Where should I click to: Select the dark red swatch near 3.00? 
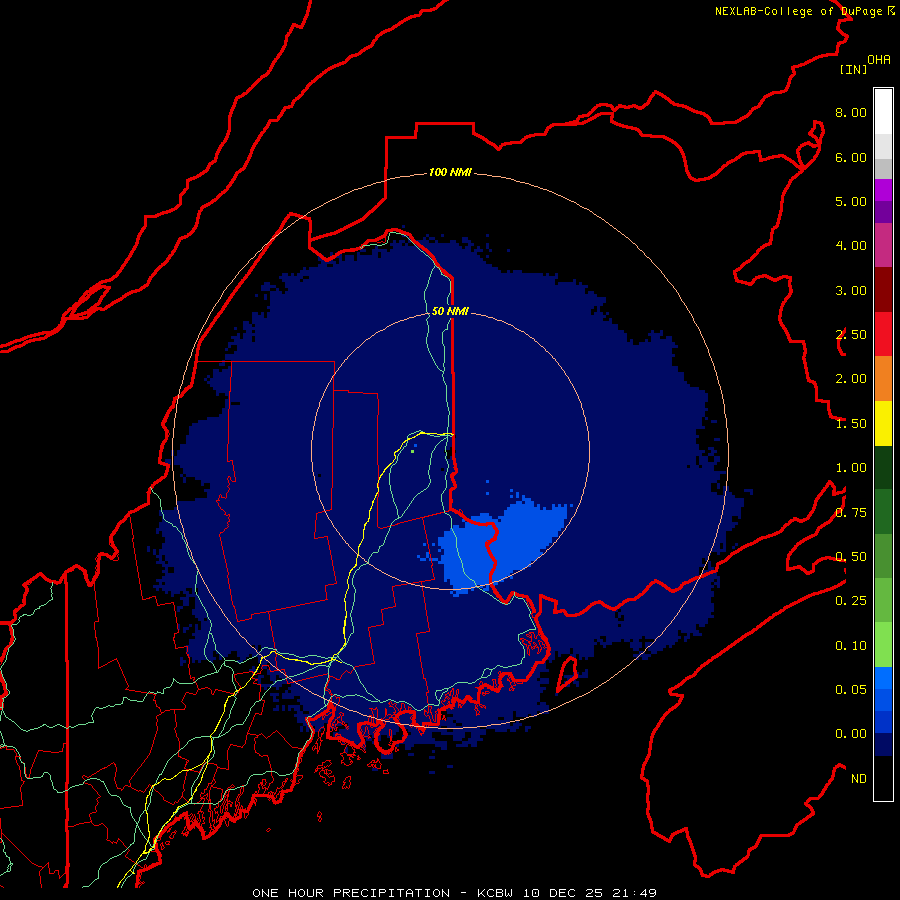click(883, 290)
